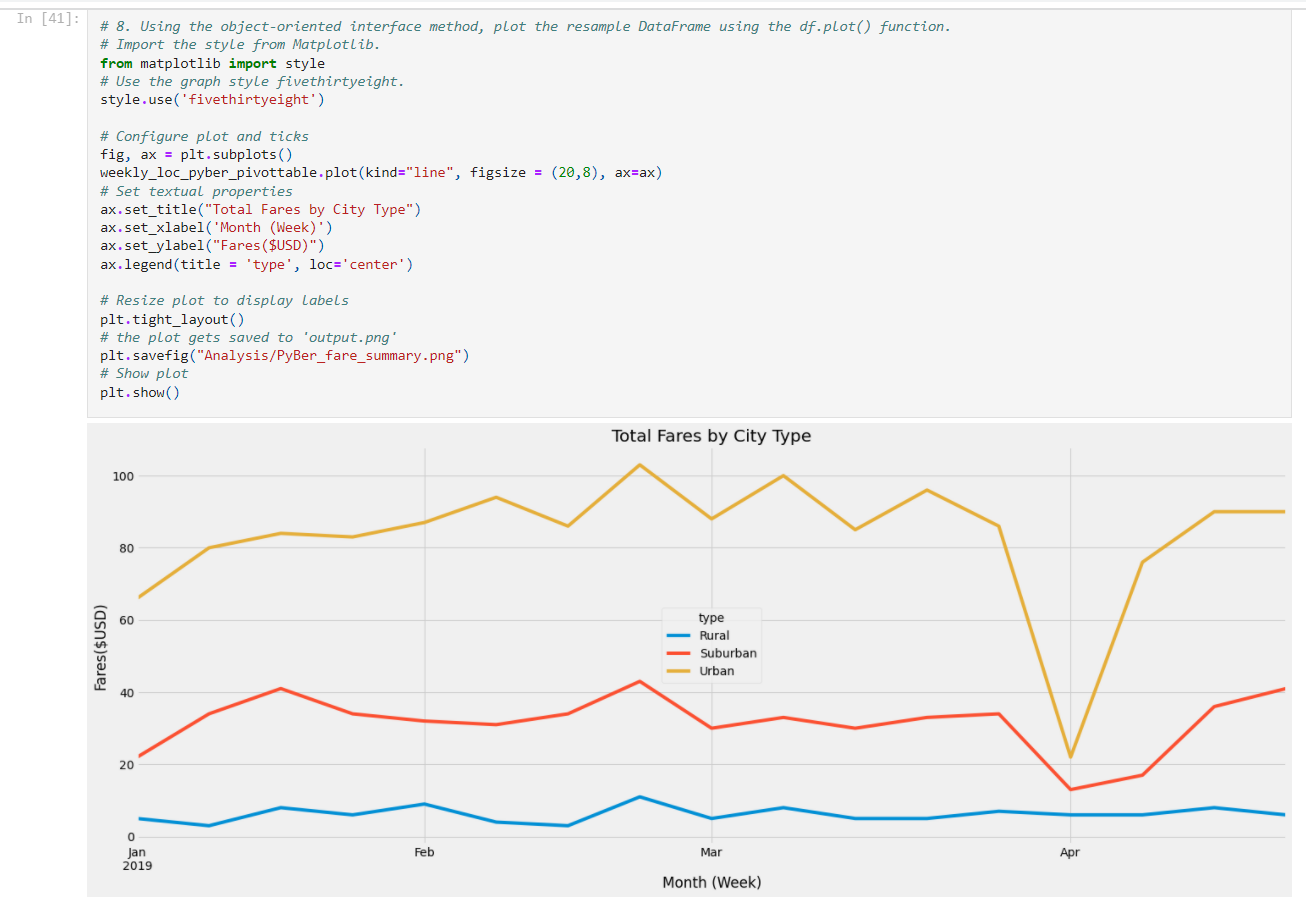Screen dimensions: 1306x901
Task: Click the yellow Urban line at its peak
Action: click(x=640, y=464)
